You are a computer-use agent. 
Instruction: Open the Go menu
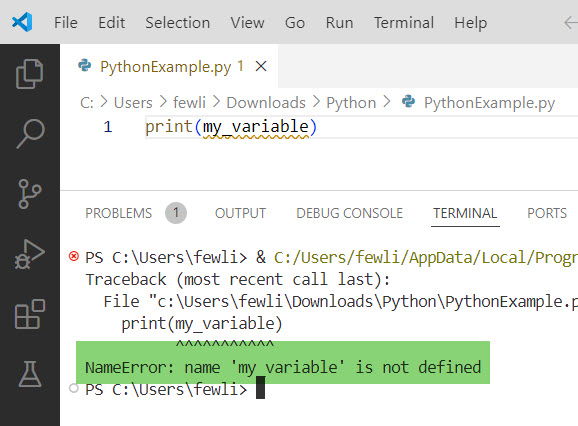(x=295, y=23)
